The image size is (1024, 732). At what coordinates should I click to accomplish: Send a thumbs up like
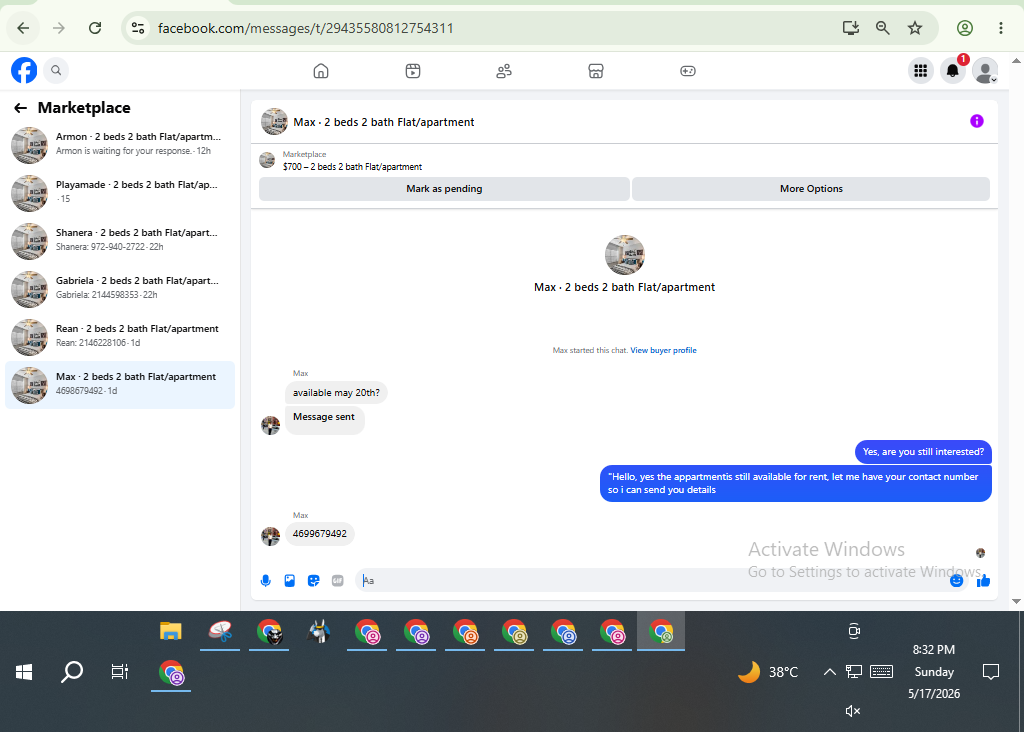click(x=984, y=581)
